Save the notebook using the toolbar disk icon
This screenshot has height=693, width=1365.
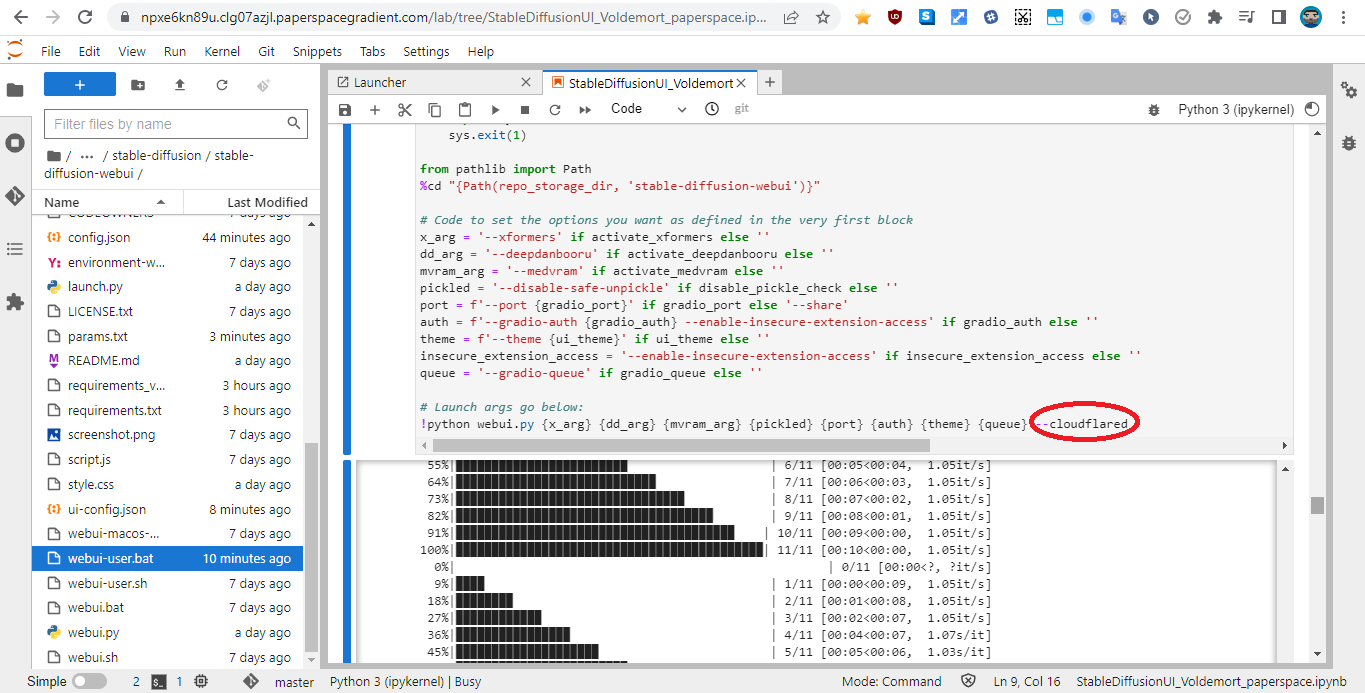(344, 110)
